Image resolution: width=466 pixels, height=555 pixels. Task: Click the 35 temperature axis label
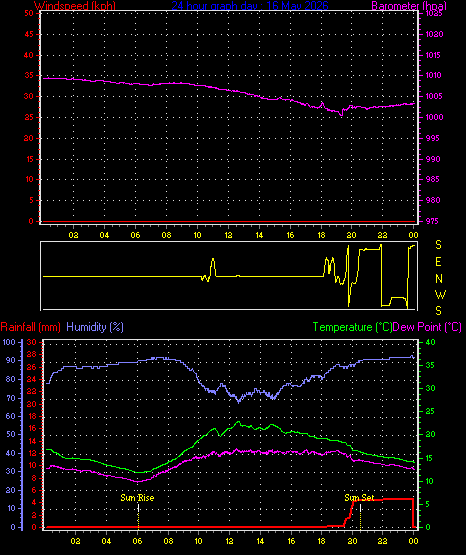tap(430, 365)
